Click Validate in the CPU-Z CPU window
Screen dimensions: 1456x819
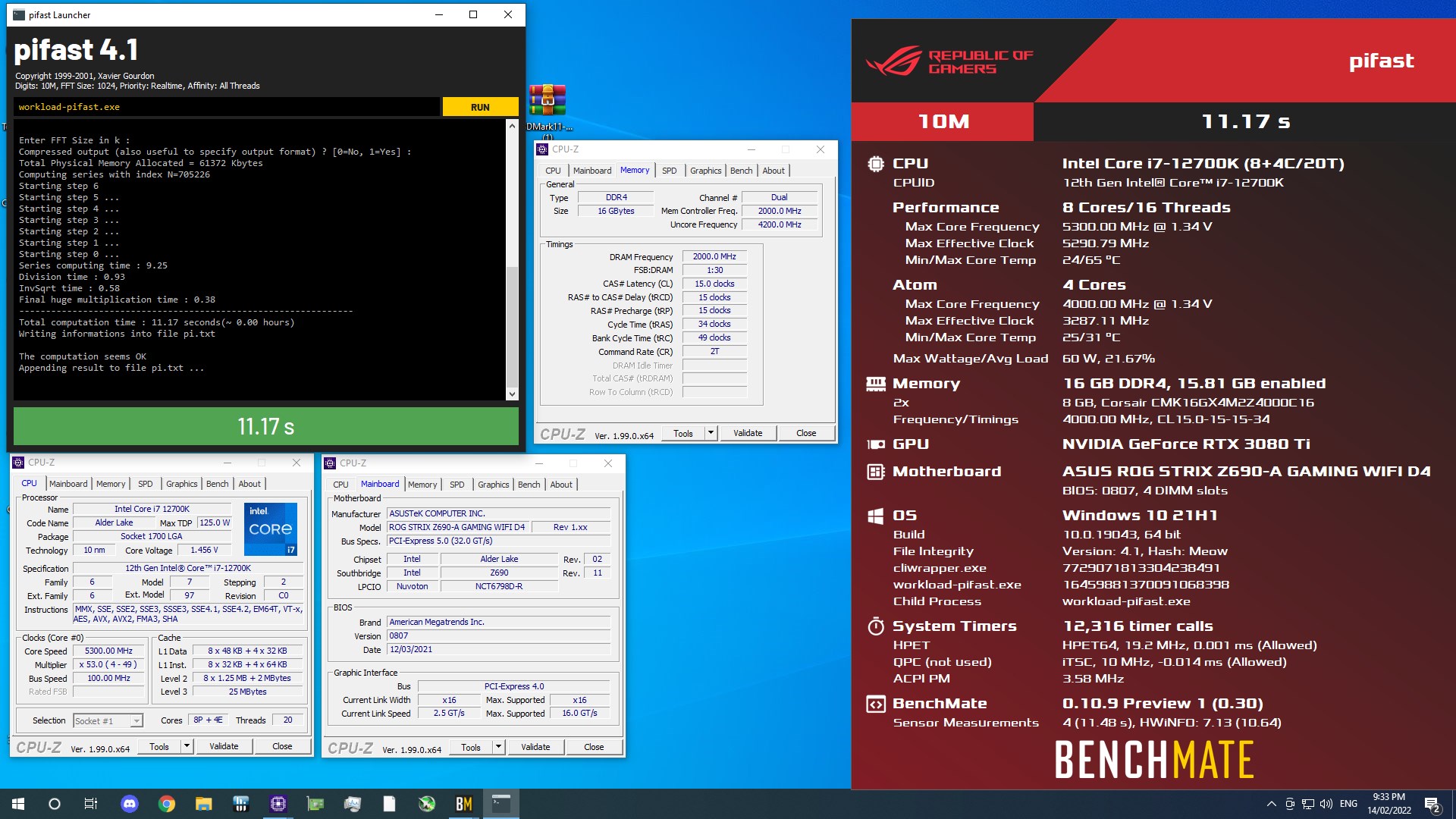[x=224, y=746]
